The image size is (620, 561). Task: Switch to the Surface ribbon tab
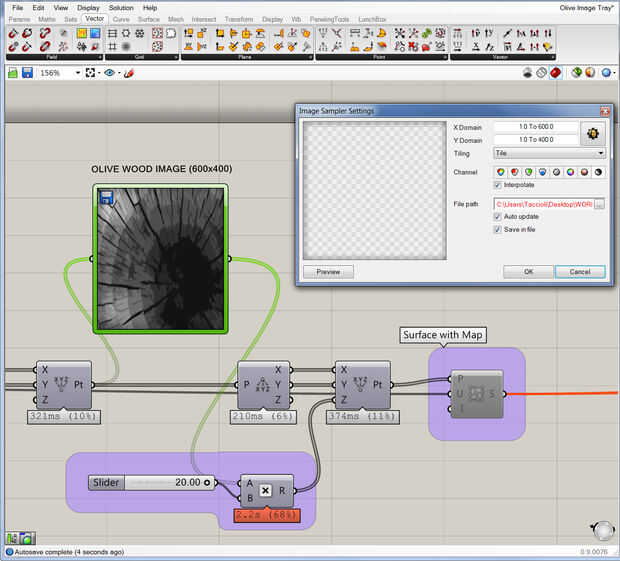[148, 19]
